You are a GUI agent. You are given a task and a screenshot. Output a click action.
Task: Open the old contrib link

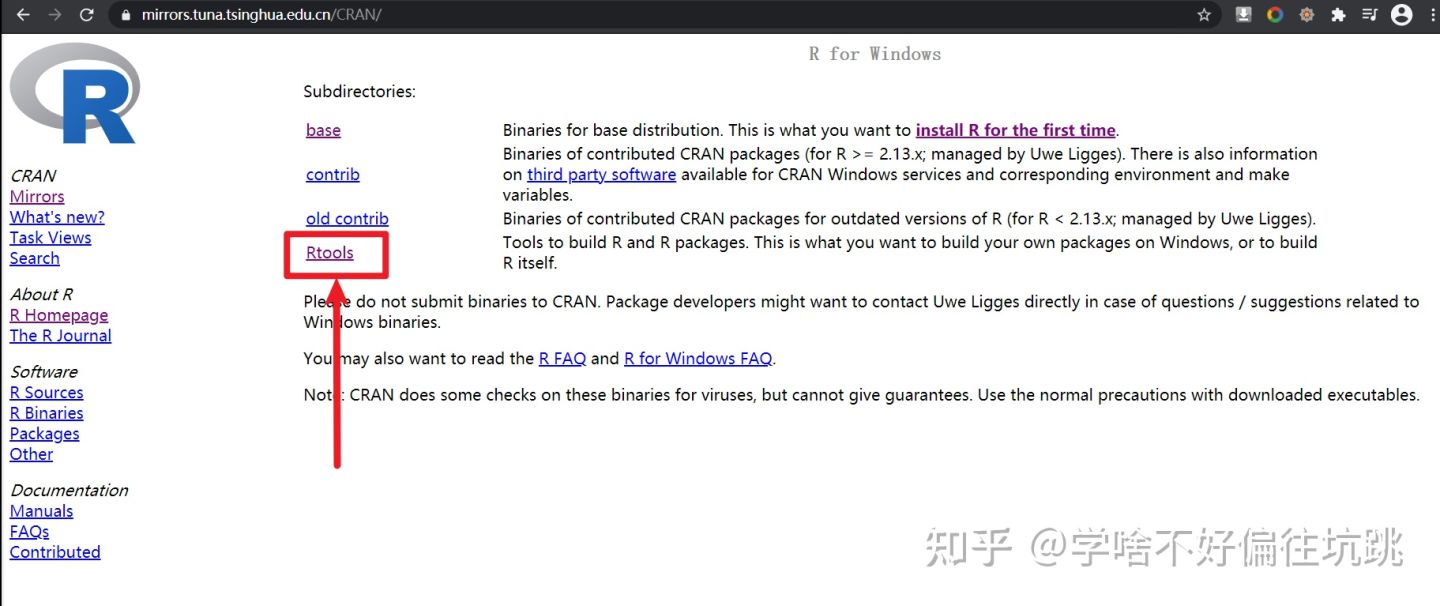(x=347, y=218)
